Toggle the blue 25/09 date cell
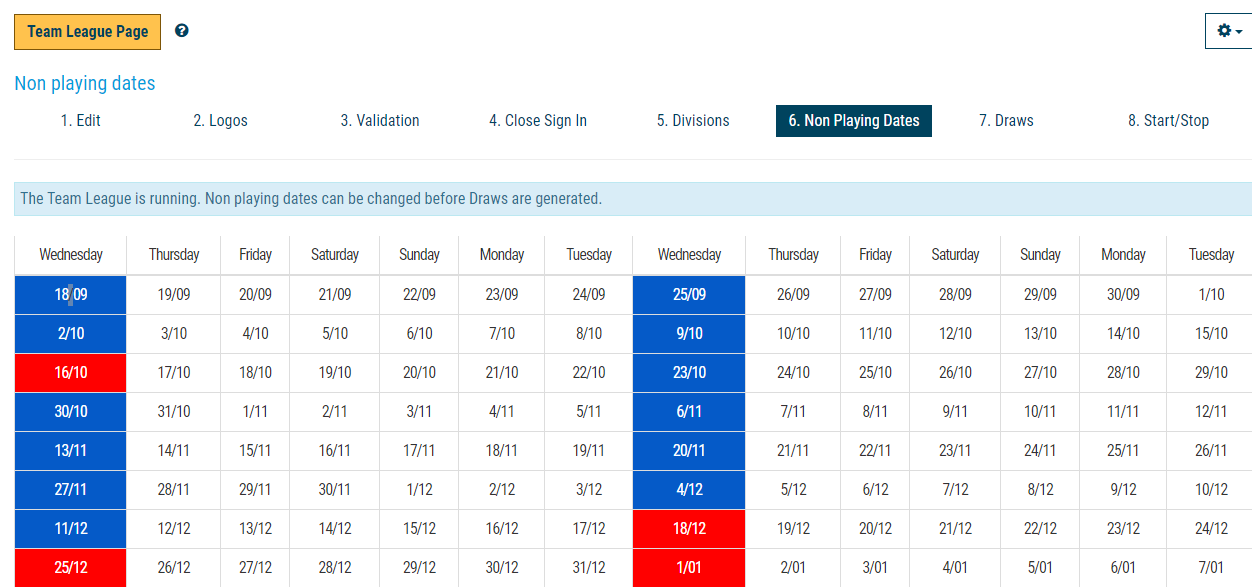The width and height of the screenshot is (1252, 587). pyautogui.click(x=689, y=295)
